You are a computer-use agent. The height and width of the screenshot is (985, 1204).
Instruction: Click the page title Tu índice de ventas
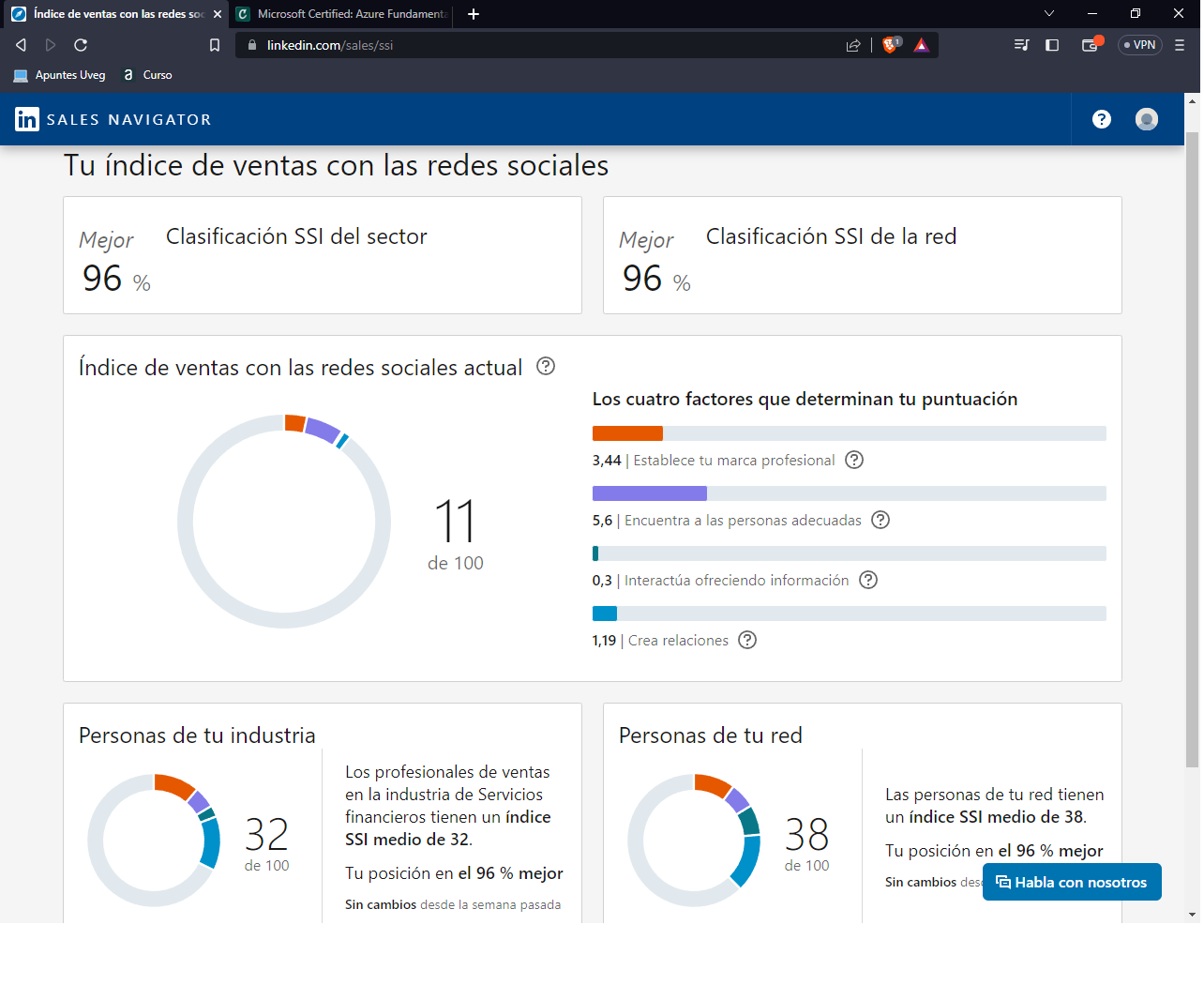point(336,165)
